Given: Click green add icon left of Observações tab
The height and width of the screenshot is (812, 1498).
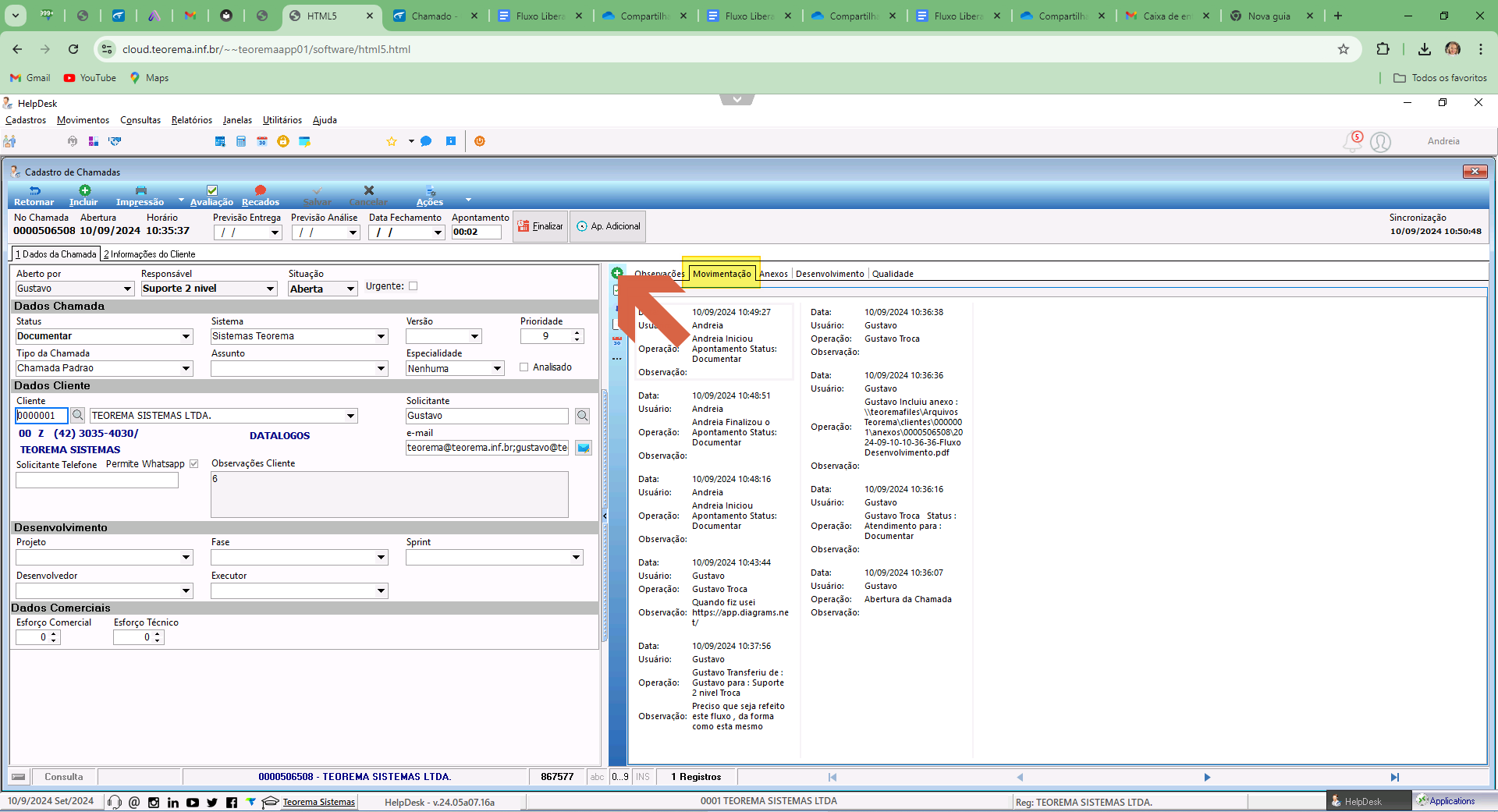Looking at the screenshot, I should 617,273.
